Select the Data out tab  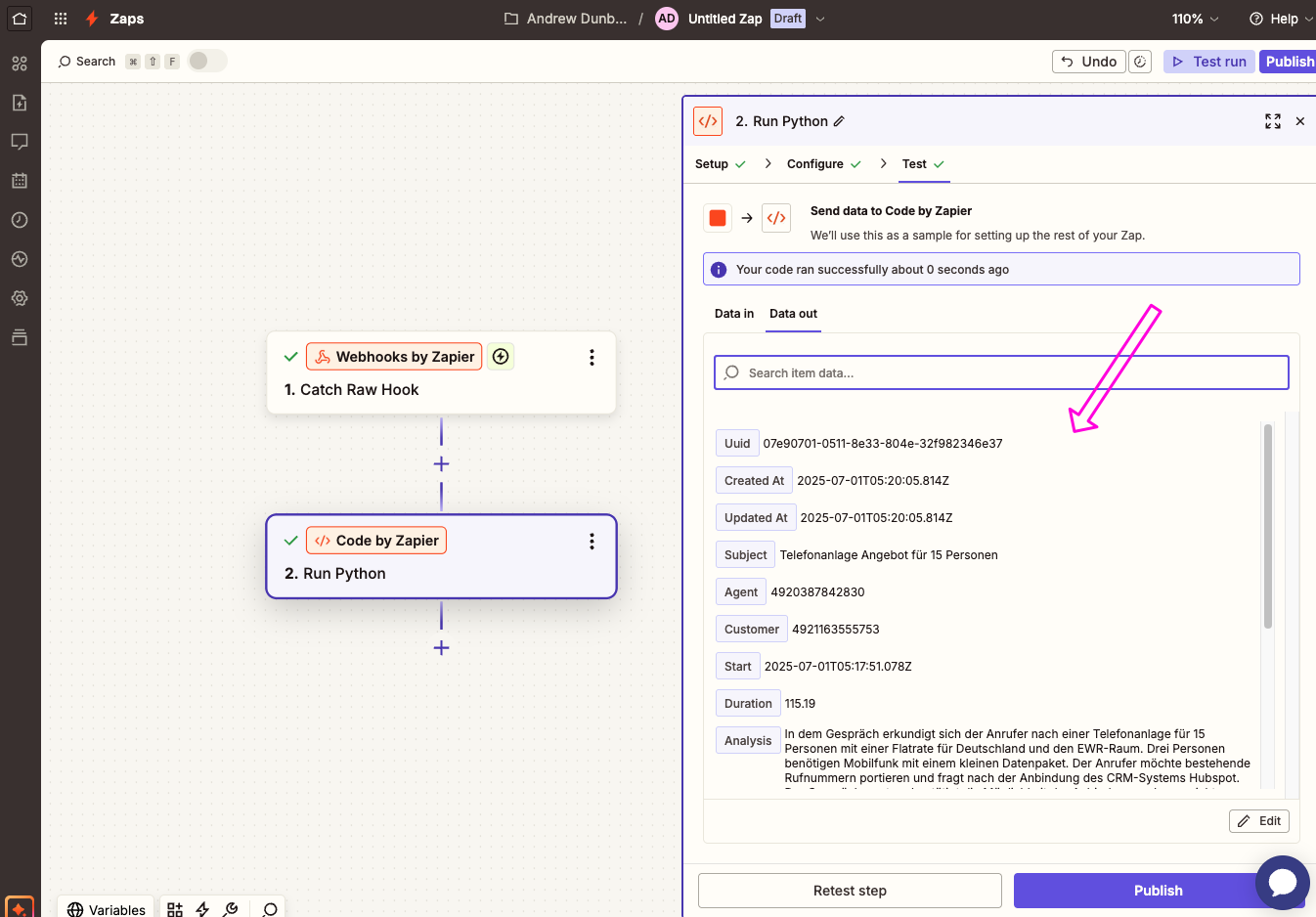click(x=793, y=314)
